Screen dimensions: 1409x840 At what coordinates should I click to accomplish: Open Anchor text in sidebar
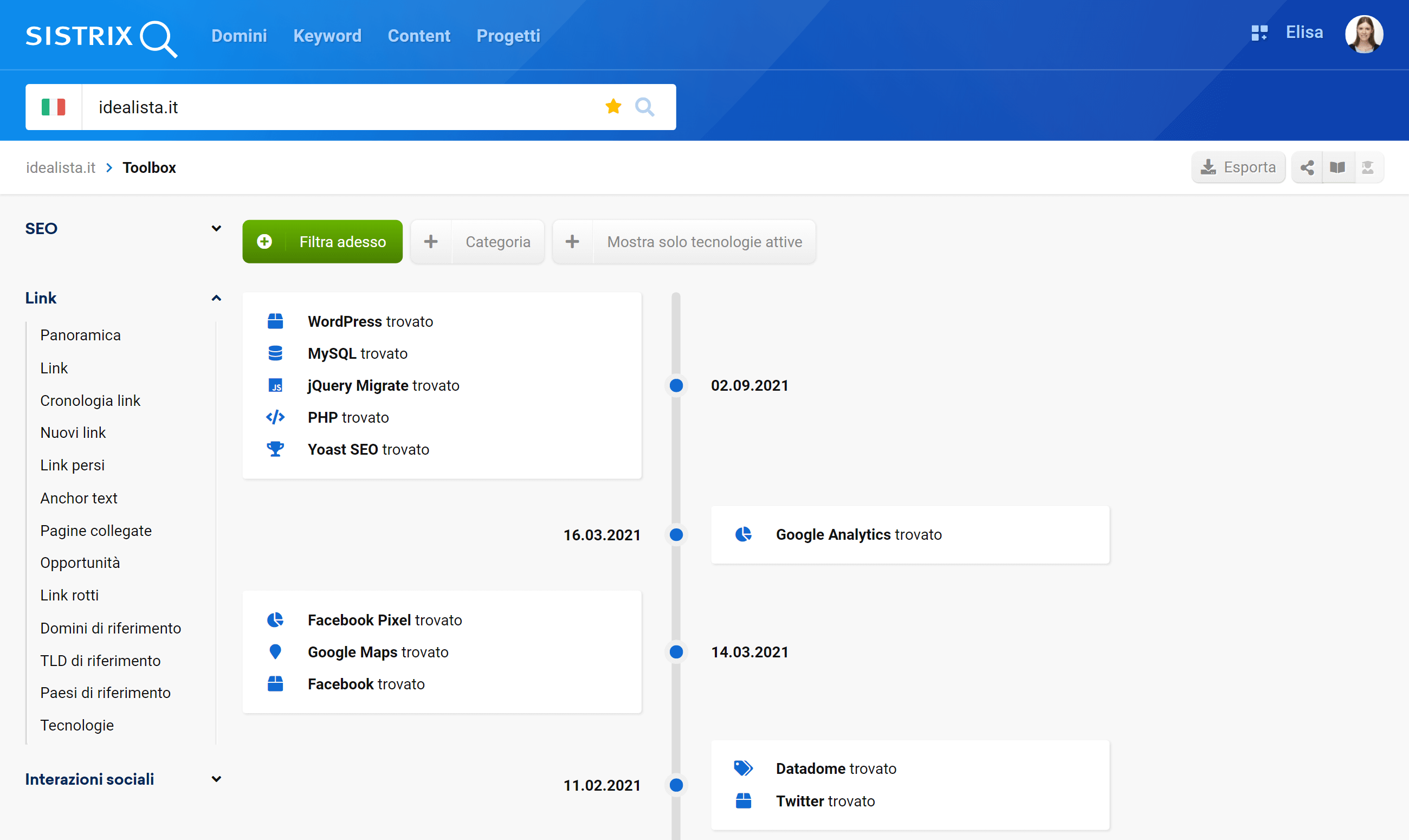(x=79, y=498)
